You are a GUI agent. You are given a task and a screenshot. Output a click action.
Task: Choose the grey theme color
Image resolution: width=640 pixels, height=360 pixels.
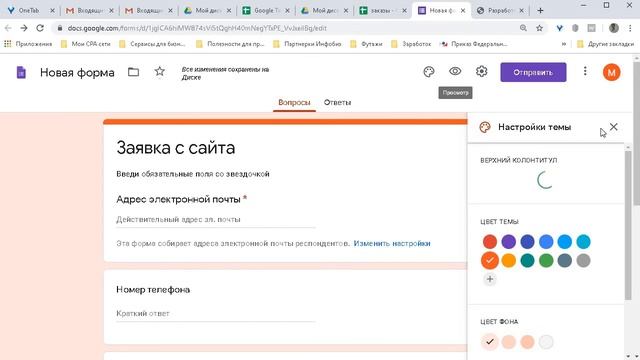[x=584, y=260]
